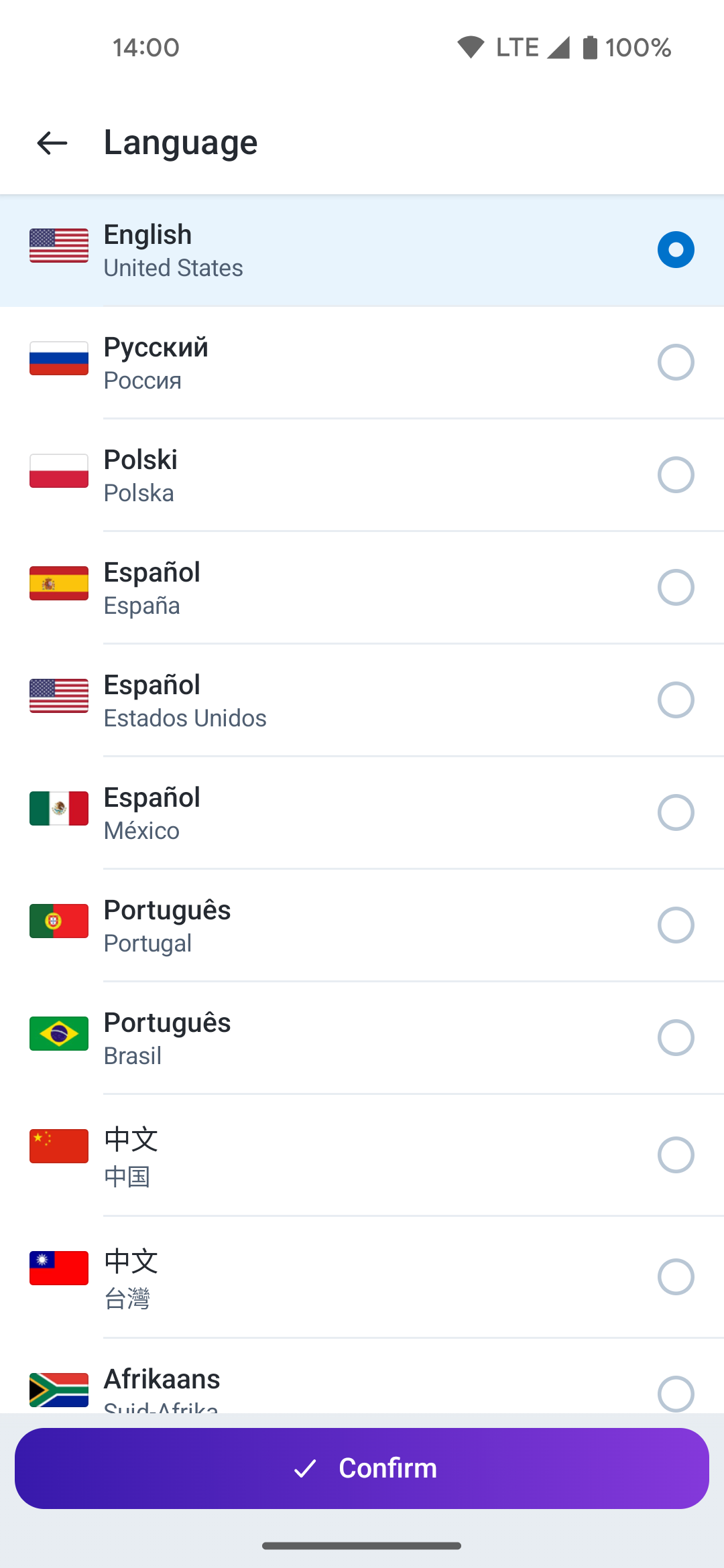Tap the Brazil flag icon
The width and height of the screenshot is (724, 1568).
click(59, 1034)
